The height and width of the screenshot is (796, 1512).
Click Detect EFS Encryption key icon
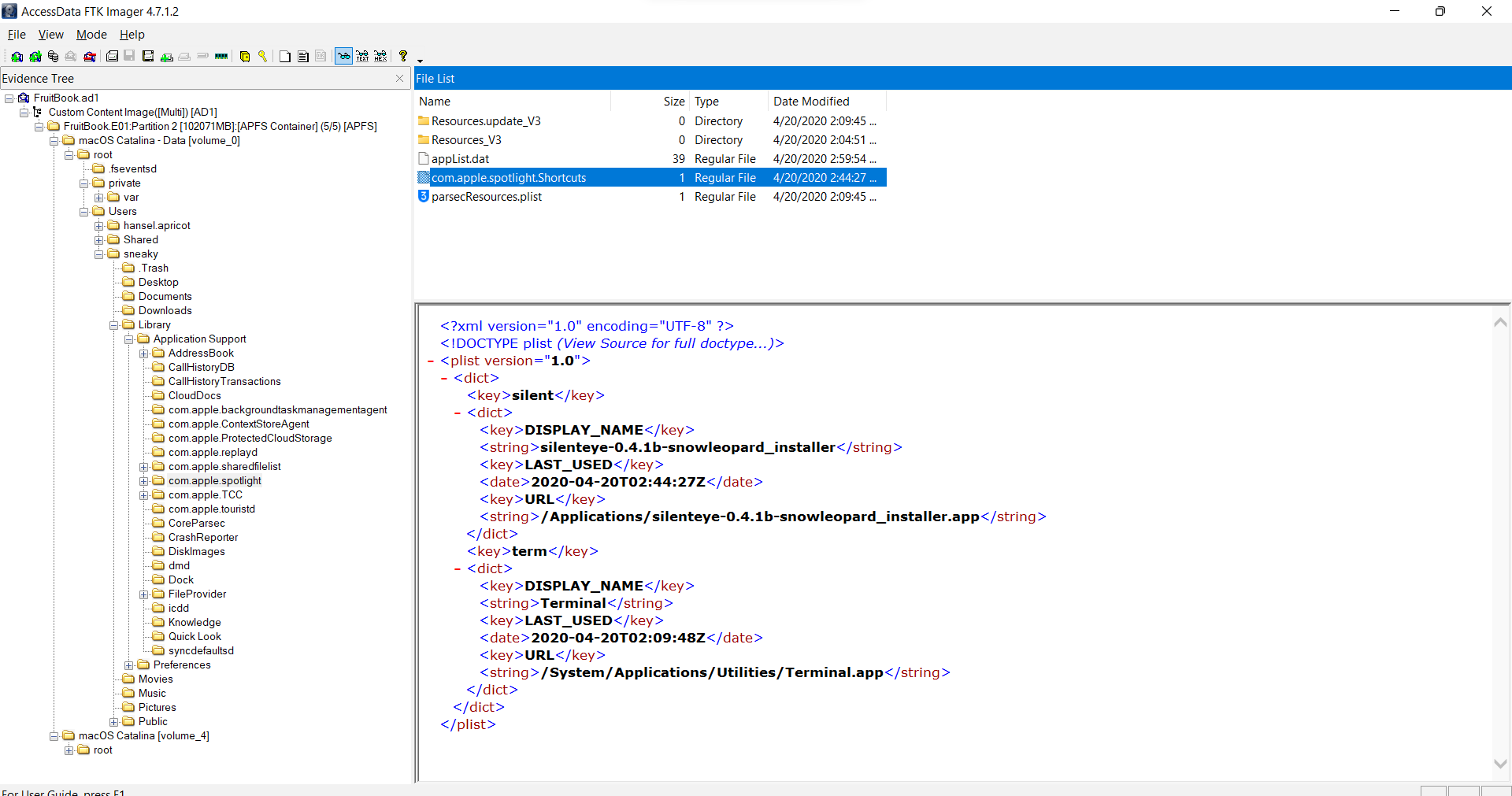(x=263, y=57)
